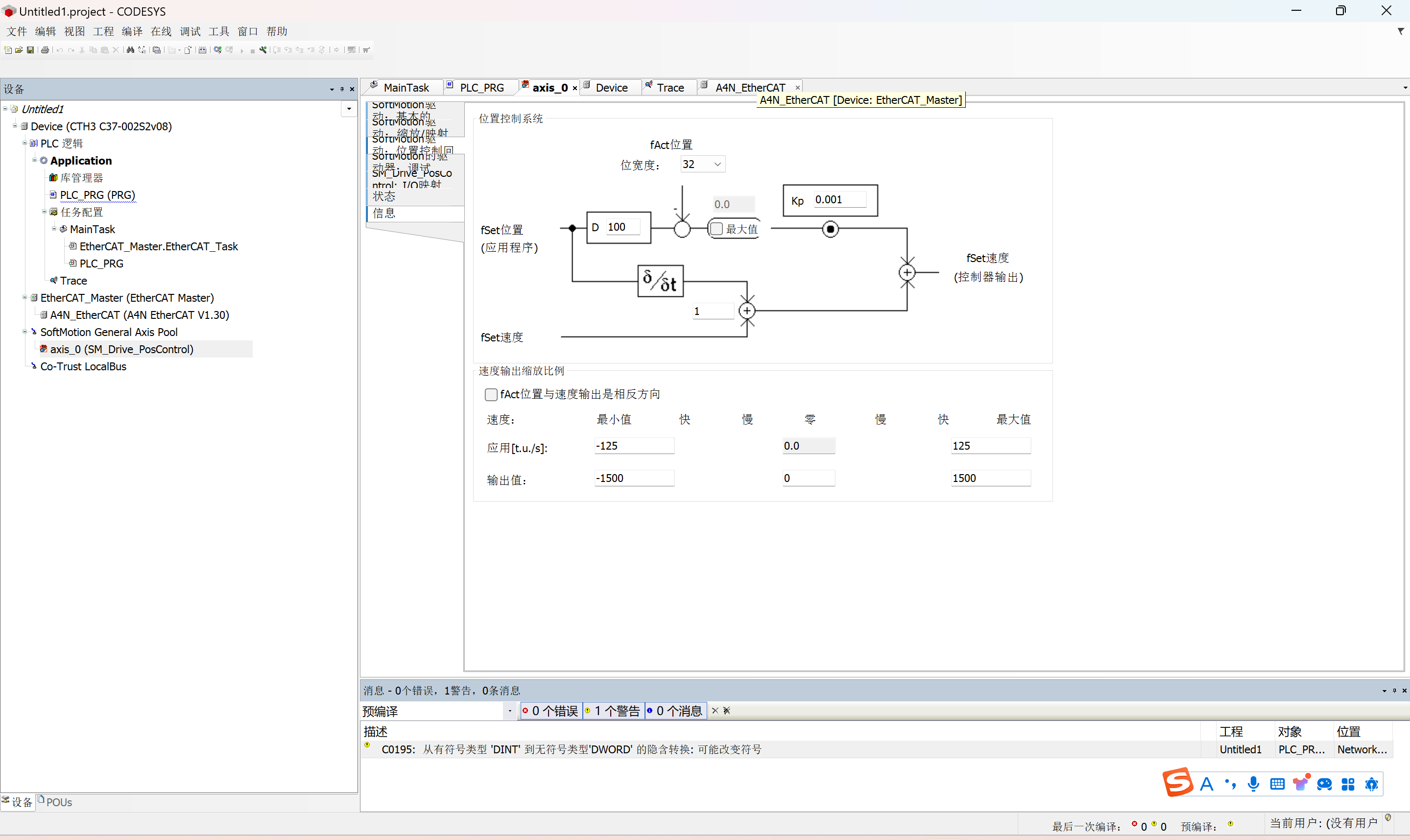
Task: Collapse SoftMotion General Axis Pool node
Action: click(25, 331)
